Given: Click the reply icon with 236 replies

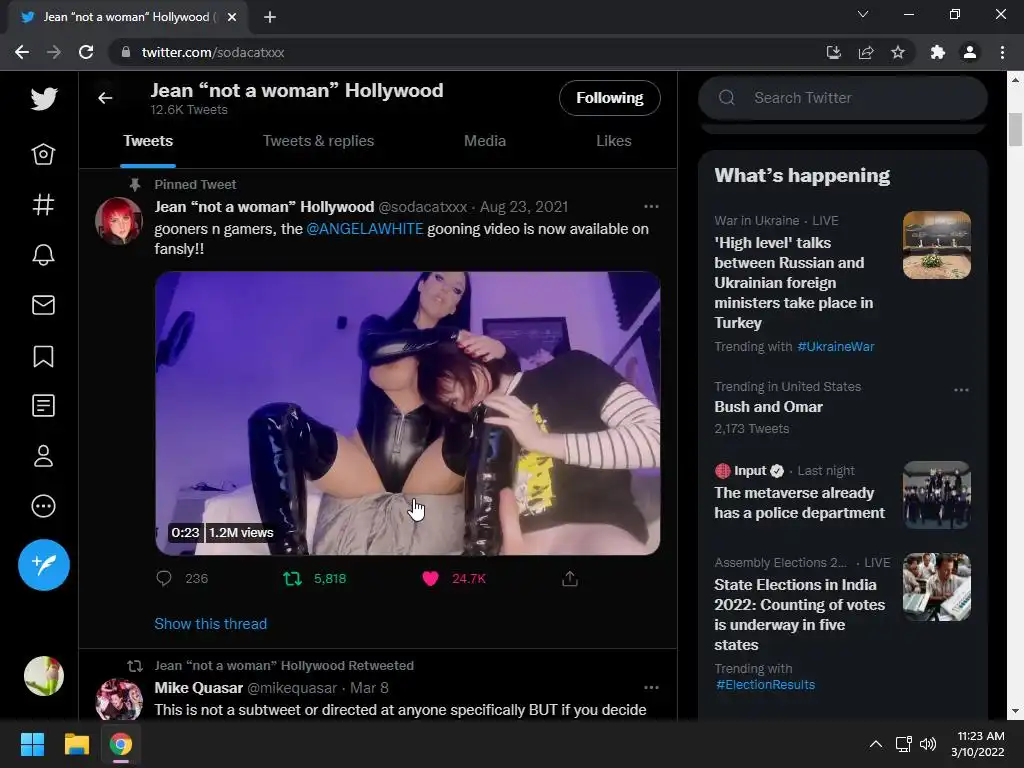Looking at the screenshot, I should coord(164,578).
